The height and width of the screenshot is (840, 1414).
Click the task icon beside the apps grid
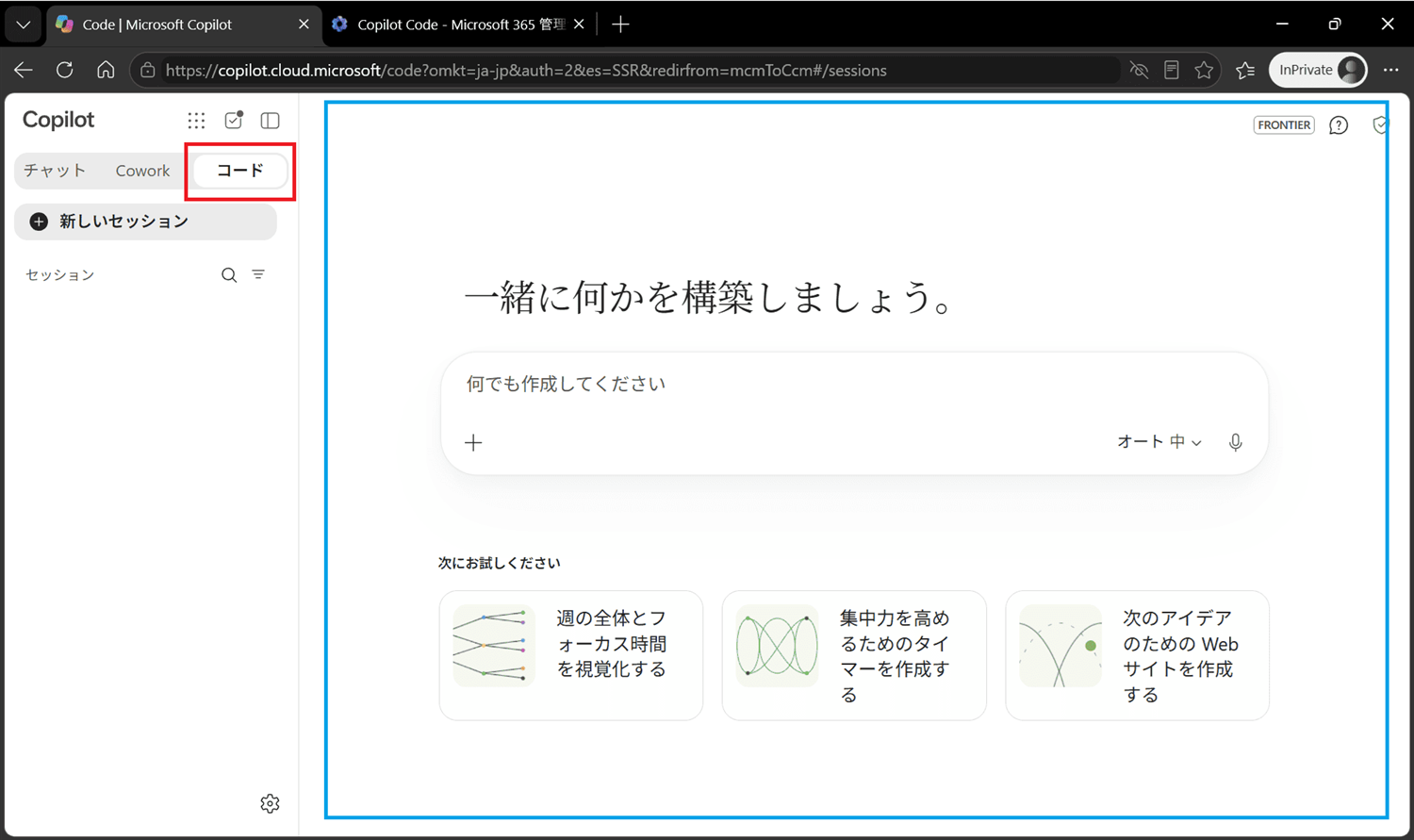point(234,120)
